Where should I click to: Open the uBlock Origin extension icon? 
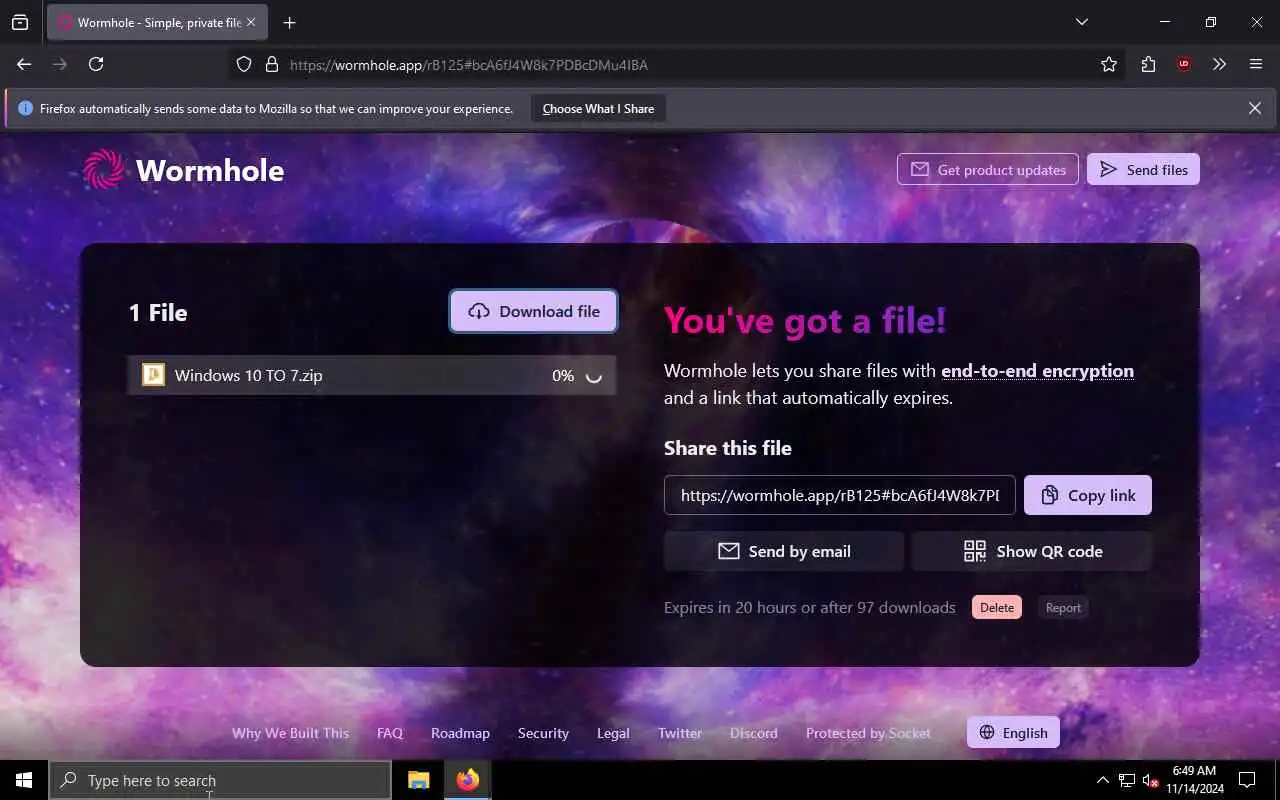coord(1184,64)
